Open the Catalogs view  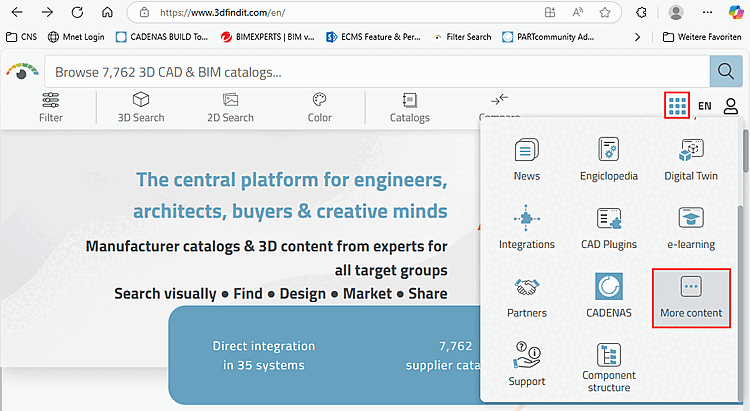pyautogui.click(x=409, y=107)
